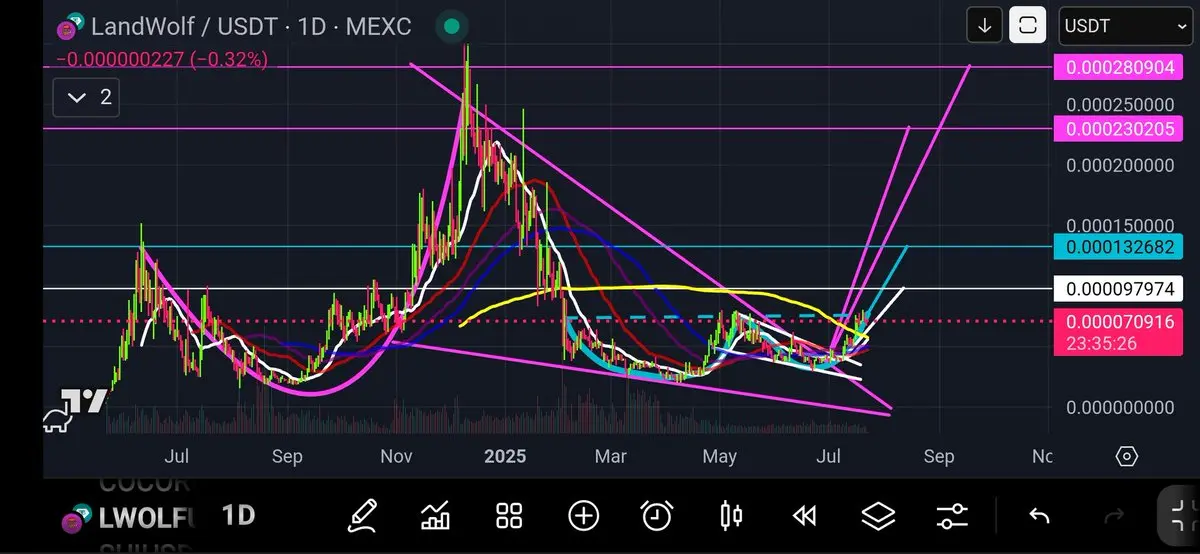Tap the plus add symbol icon
This screenshot has height=554, width=1200.
(x=583, y=516)
